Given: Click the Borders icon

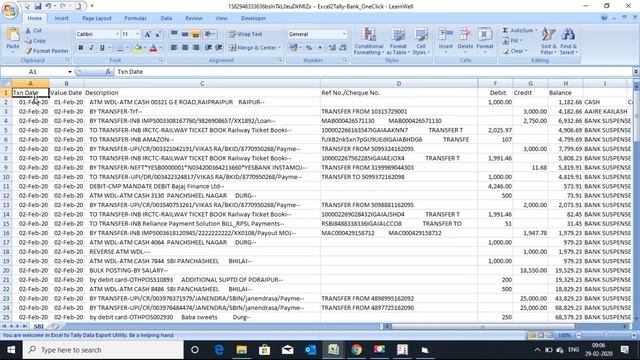Looking at the screenshot, I should 120,48.
